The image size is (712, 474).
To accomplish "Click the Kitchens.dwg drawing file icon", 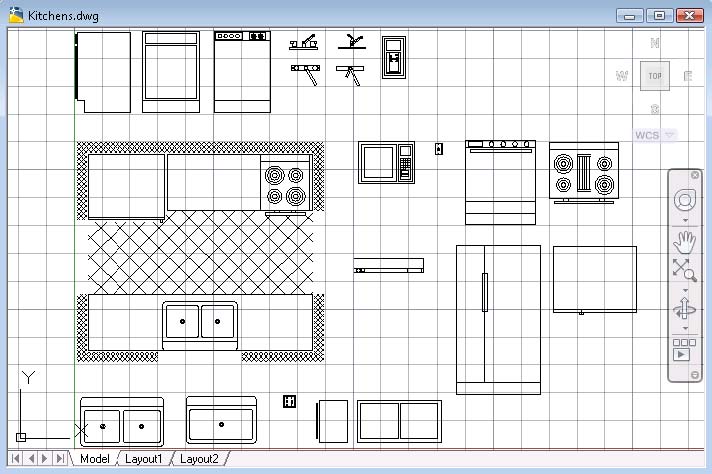I will point(16,15).
